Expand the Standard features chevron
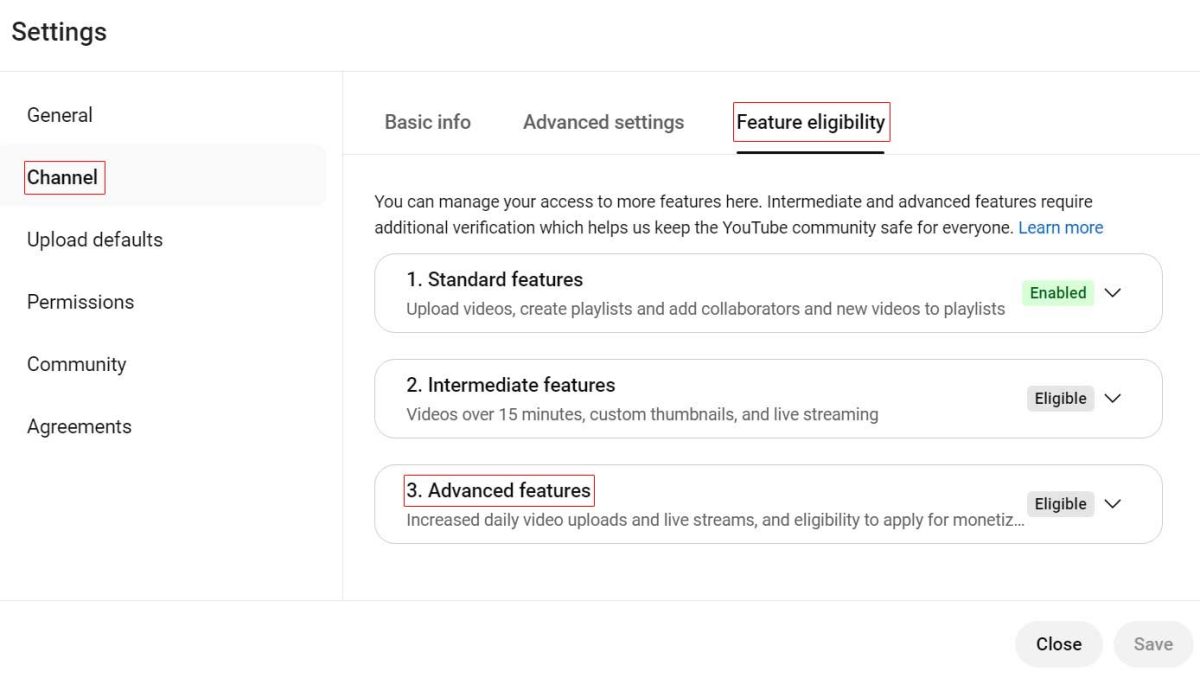Image resolution: width=1200 pixels, height=678 pixels. (x=1112, y=293)
